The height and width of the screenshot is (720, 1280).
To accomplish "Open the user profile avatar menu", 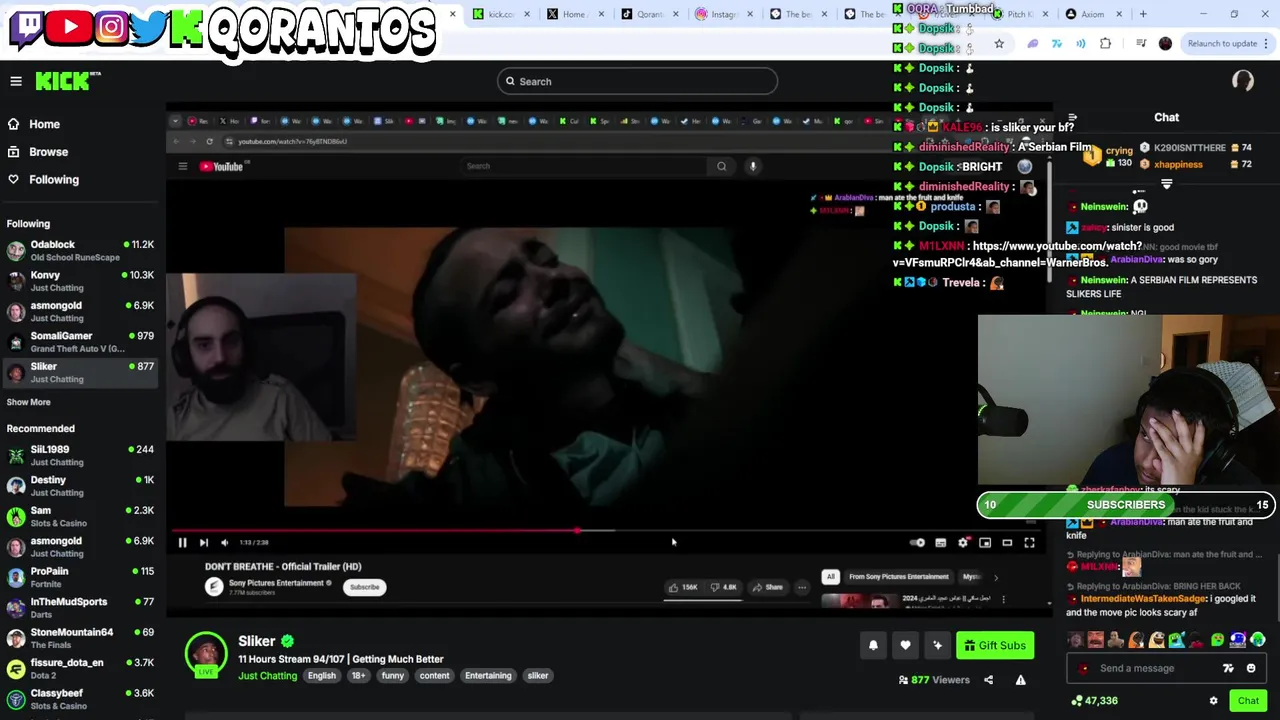I will 1243,81.
